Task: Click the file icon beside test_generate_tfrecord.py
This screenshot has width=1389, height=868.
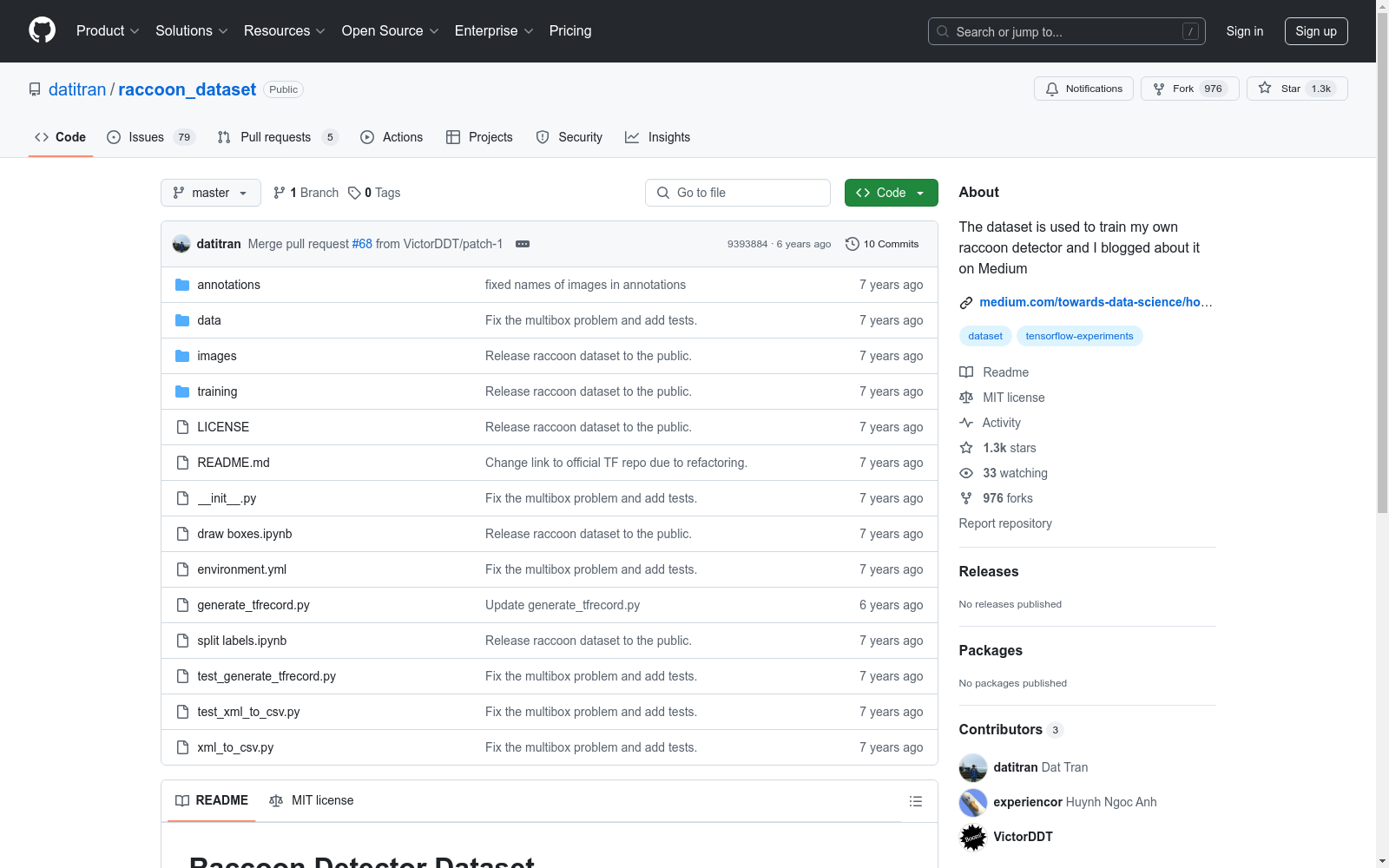Action: (182, 676)
